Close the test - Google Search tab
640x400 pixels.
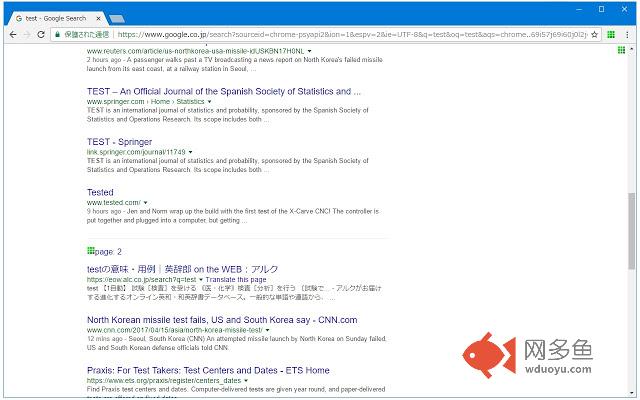coord(98,18)
